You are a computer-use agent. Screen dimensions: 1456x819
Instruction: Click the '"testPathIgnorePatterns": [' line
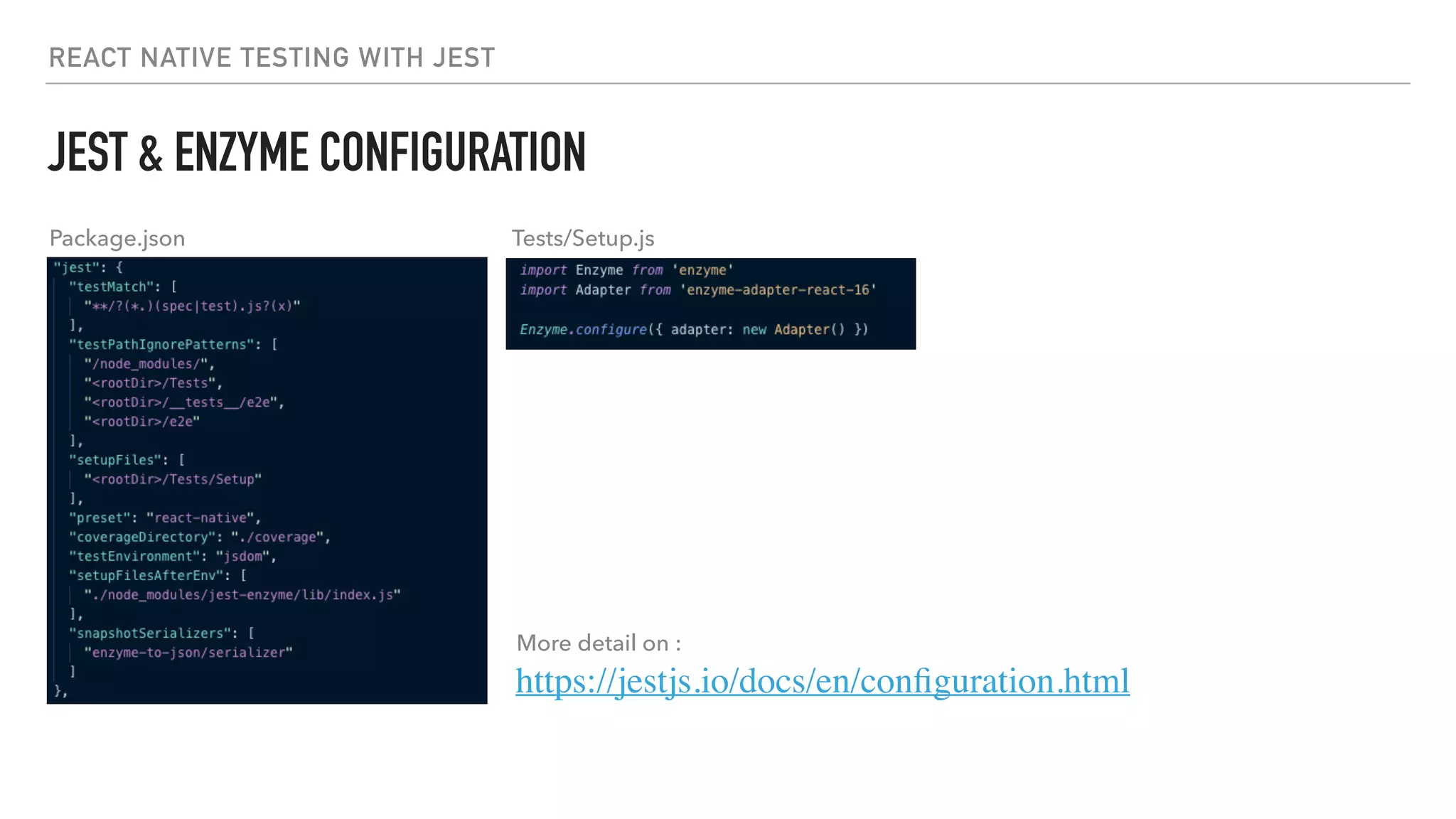(173, 344)
